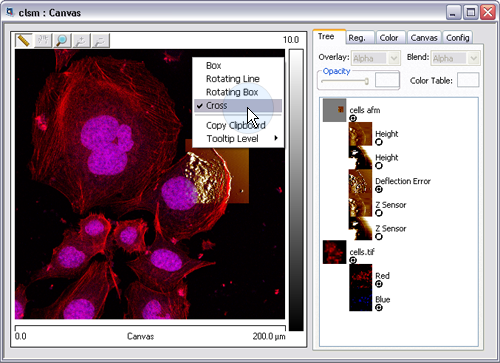Toggle the cells.tif visibility radio button
Viewport: 500px width, 363px height.
point(353,260)
